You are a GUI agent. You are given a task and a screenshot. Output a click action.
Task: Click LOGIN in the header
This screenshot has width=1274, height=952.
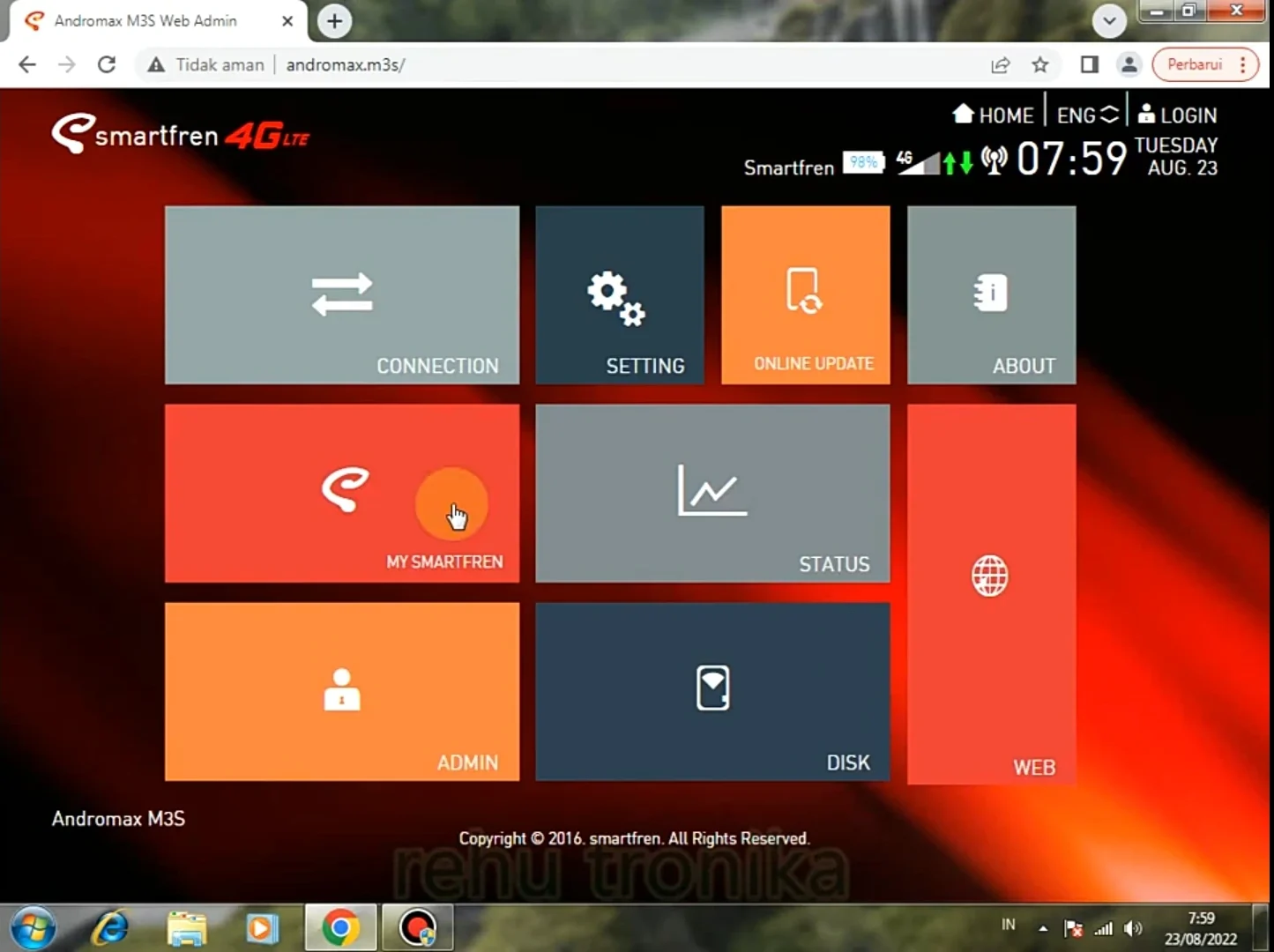[x=1177, y=115]
